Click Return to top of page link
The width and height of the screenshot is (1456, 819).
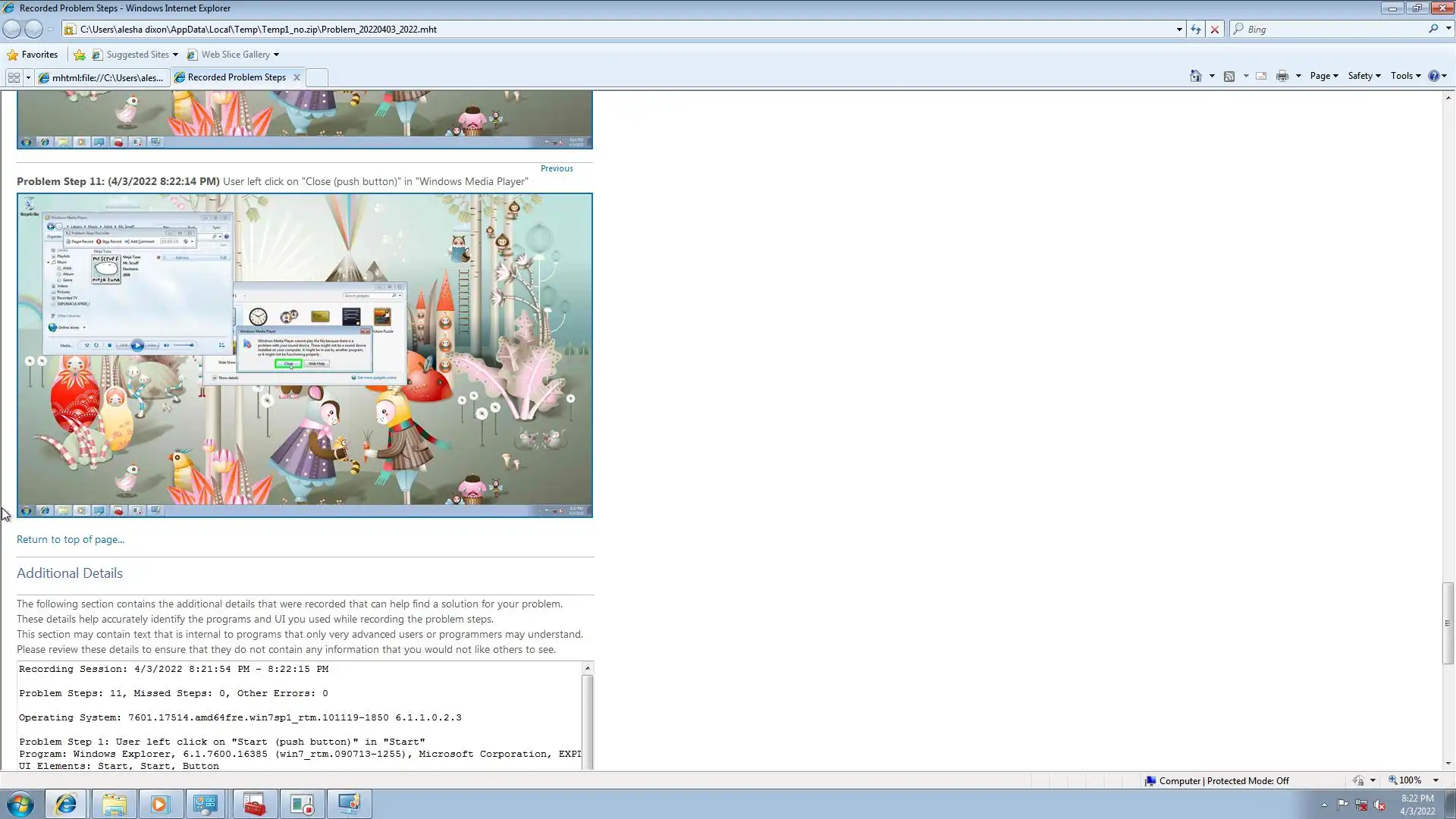(x=71, y=540)
